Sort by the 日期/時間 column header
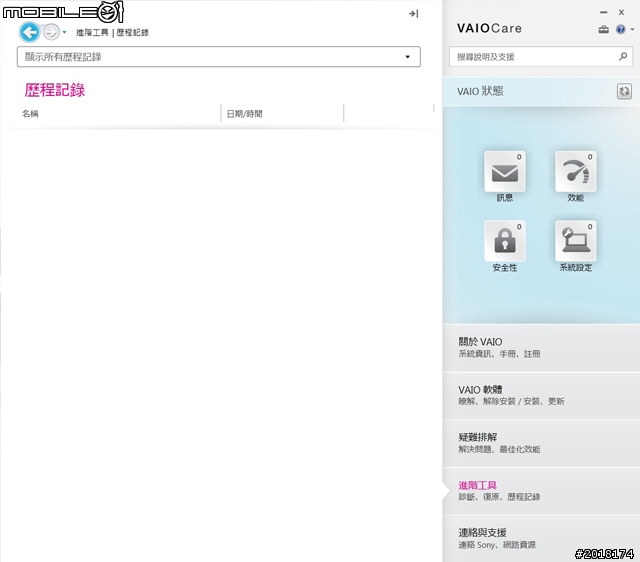 [244, 114]
